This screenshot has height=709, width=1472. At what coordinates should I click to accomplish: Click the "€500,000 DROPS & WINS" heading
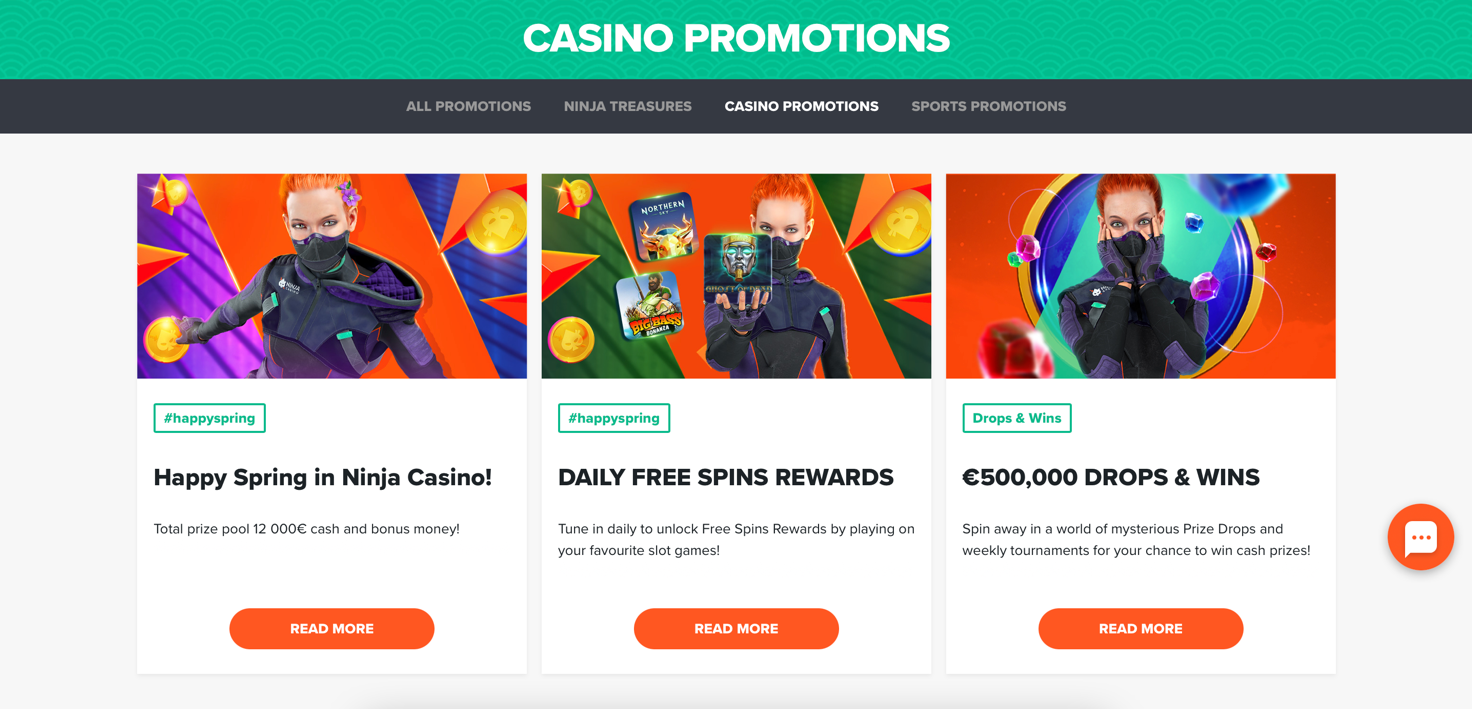(1110, 478)
